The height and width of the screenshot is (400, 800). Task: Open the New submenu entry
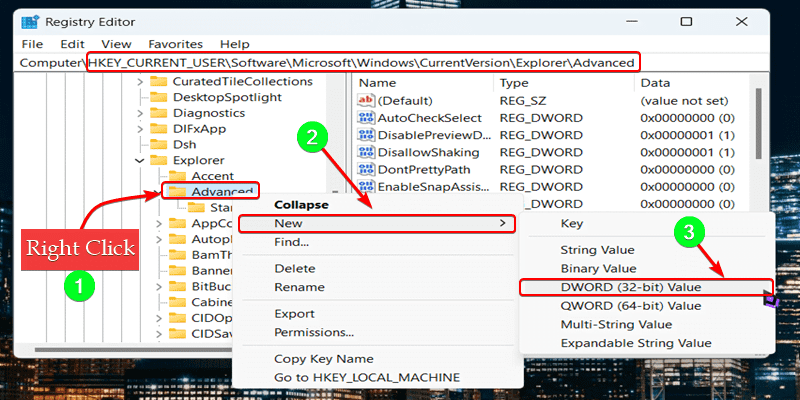[378, 223]
